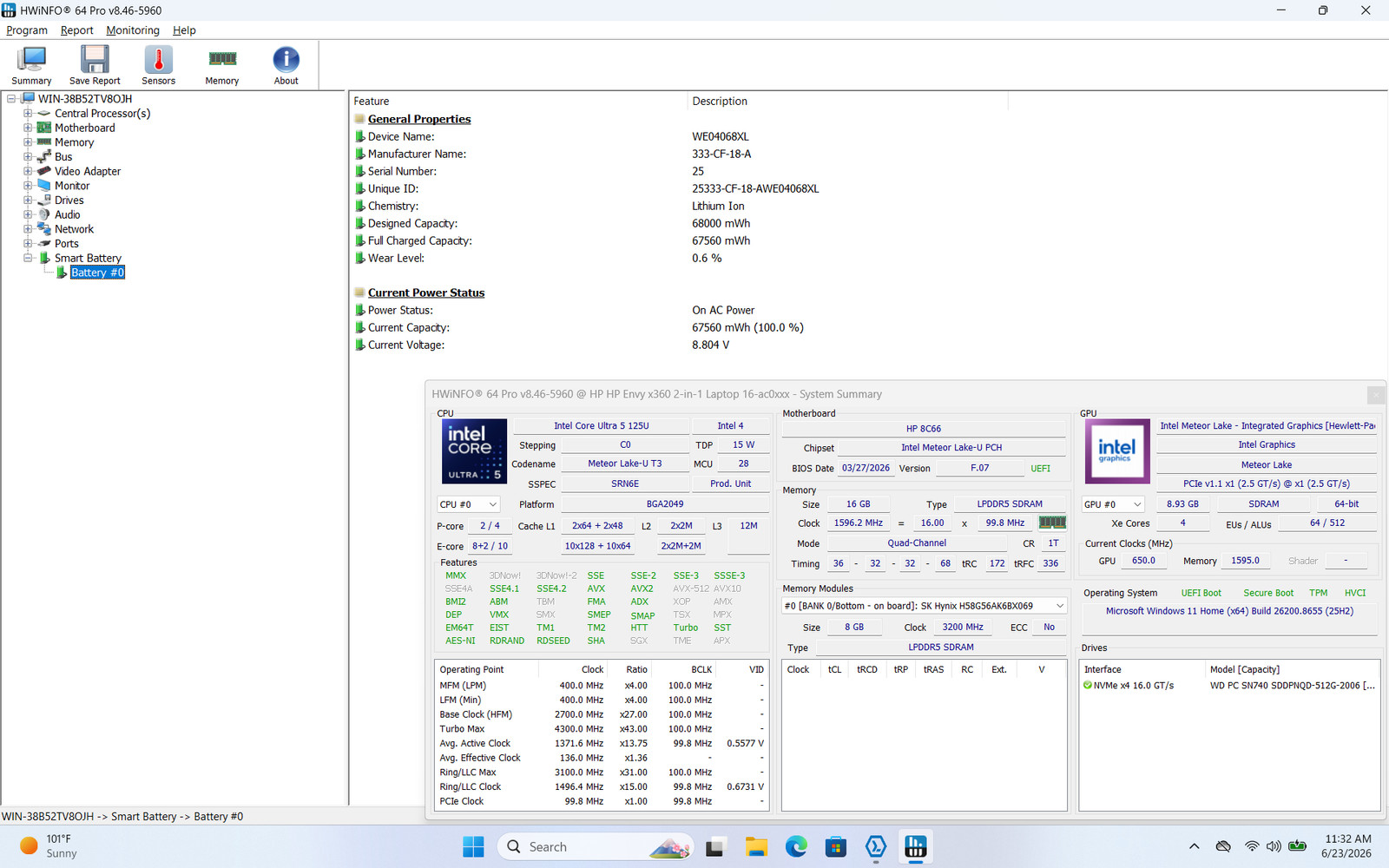Click the Battery #0 tree icon
This screenshot has width=1389, height=868.
click(x=62, y=273)
